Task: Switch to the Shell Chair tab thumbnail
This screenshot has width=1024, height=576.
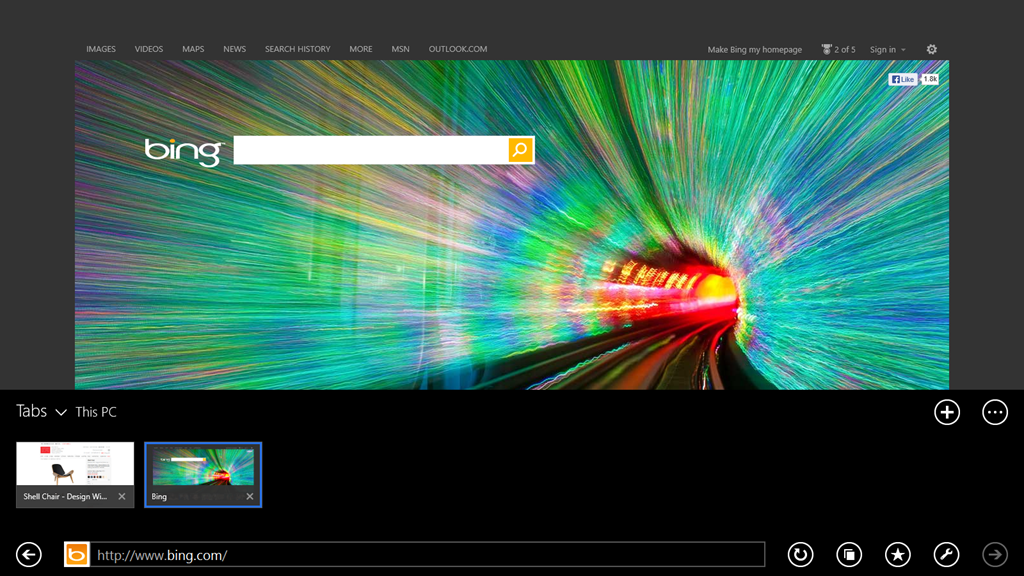Action: [75, 466]
